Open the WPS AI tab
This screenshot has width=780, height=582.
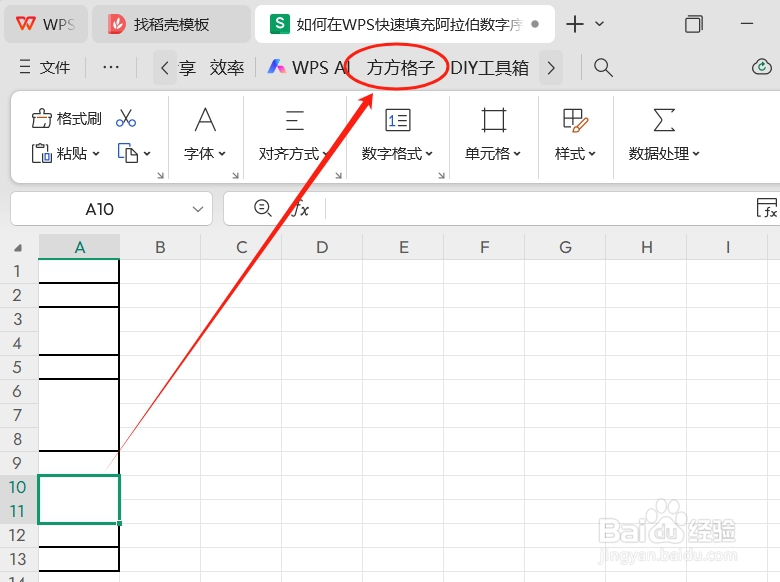[309, 67]
